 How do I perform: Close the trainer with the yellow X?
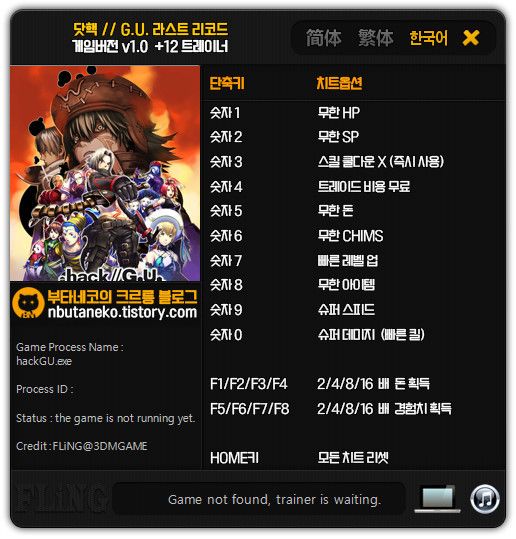471,37
